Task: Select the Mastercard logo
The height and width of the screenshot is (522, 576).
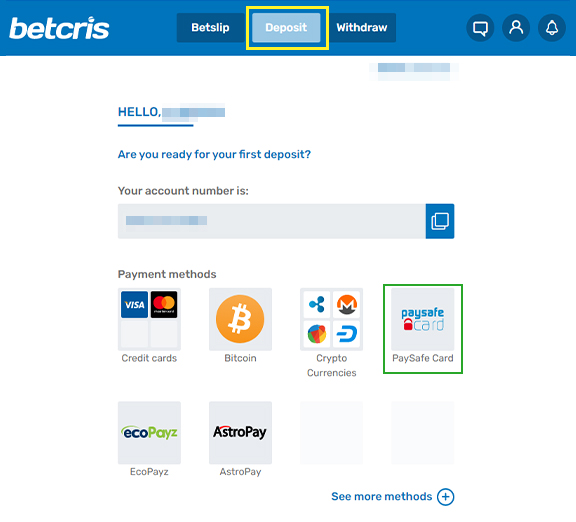Action: tap(164, 305)
